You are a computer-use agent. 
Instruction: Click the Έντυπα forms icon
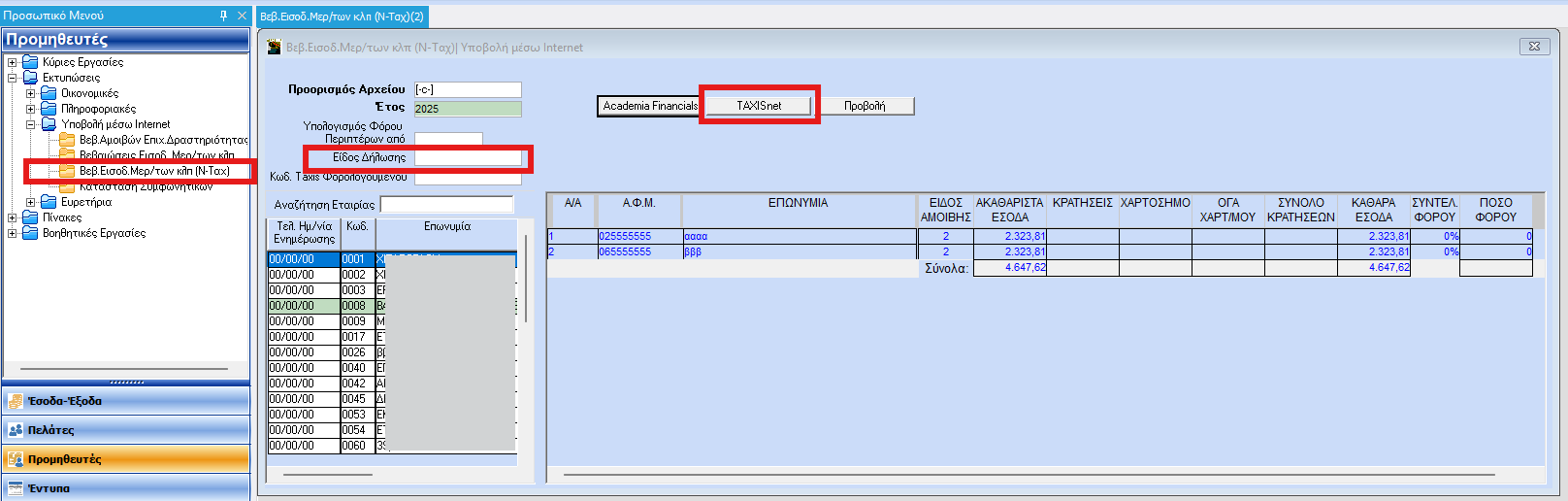pyautogui.click(x=16, y=487)
